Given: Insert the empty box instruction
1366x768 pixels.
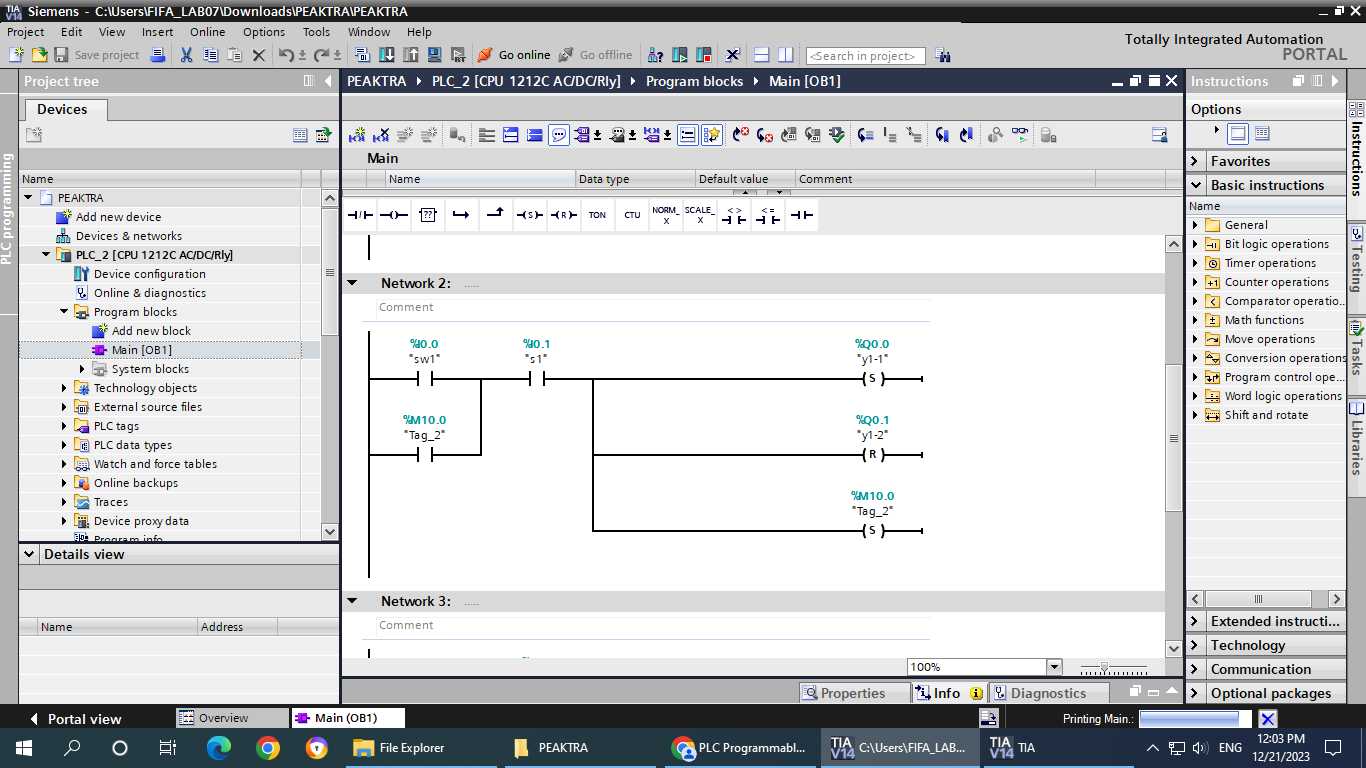Looking at the screenshot, I should pyautogui.click(x=428, y=215).
